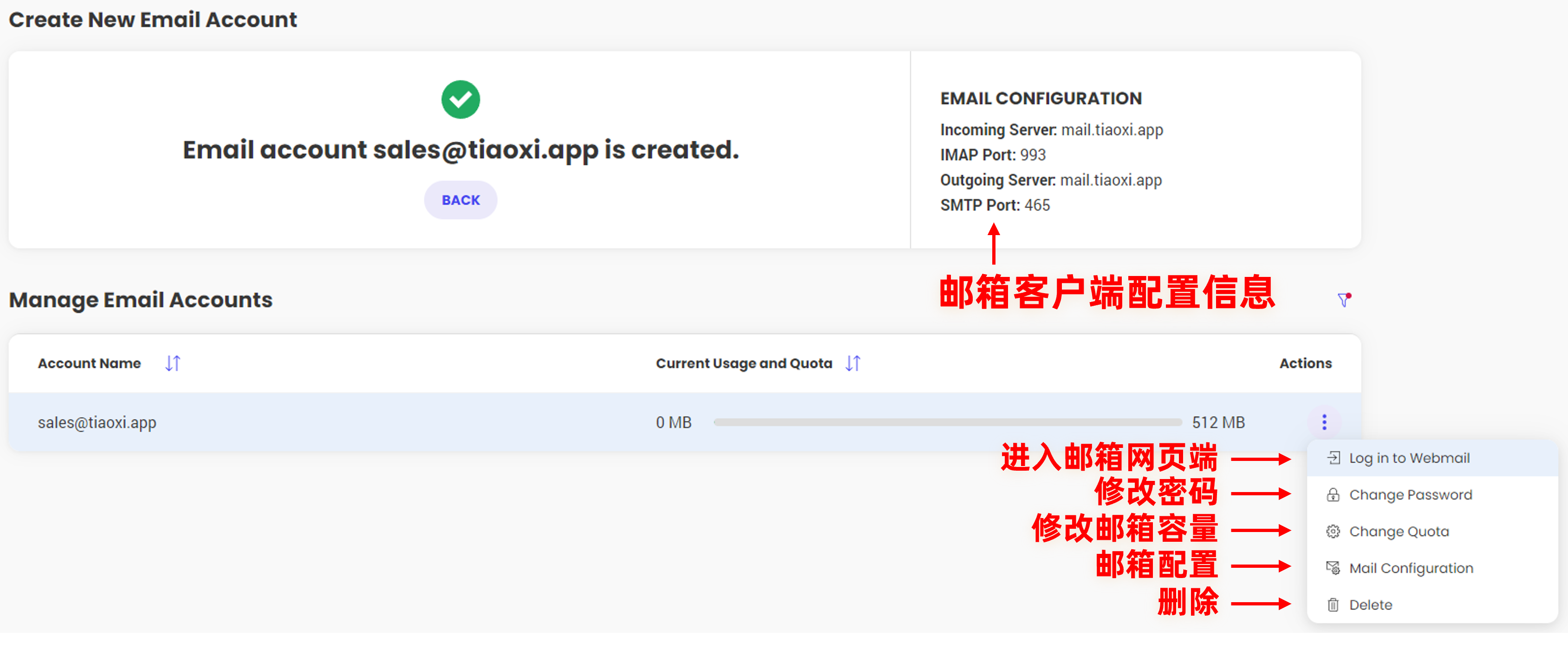1568x657 pixels.
Task: Click the sort arrows beside Account Name
Action: 172,363
